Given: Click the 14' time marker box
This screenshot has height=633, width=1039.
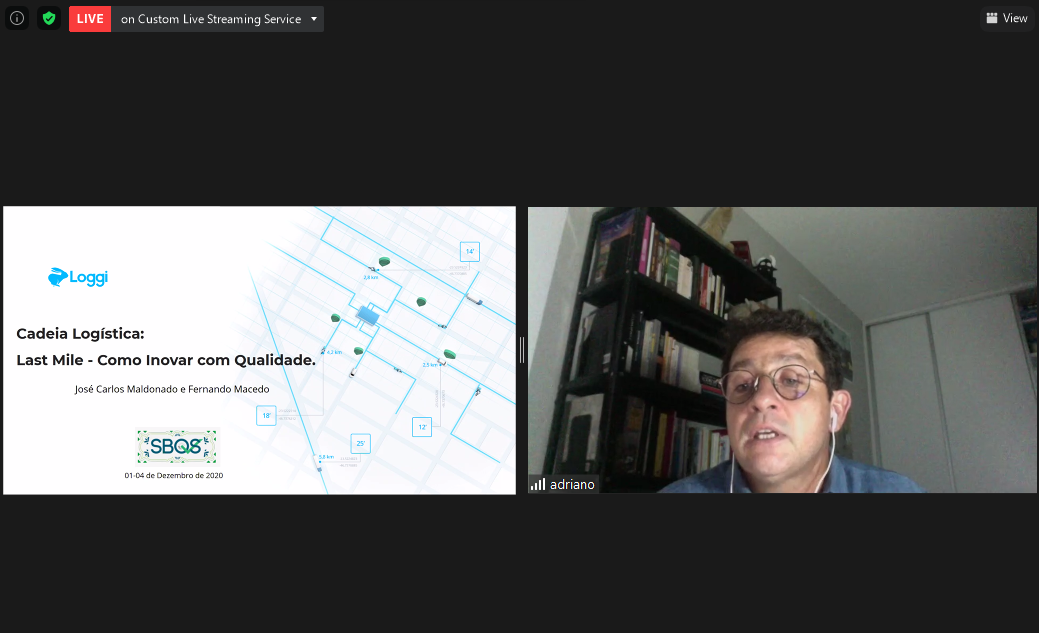Looking at the screenshot, I should point(469,251).
